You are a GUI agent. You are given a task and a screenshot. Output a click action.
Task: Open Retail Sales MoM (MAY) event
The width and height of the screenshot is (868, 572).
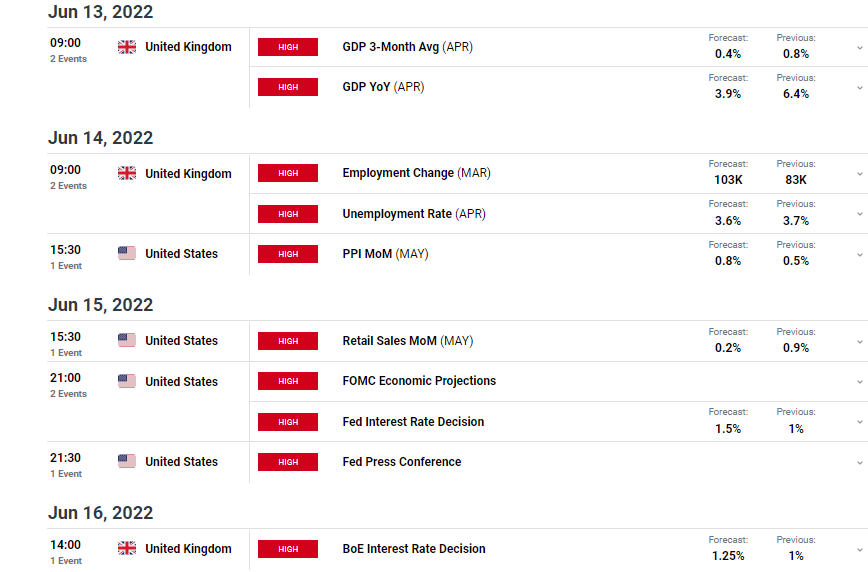tap(407, 341)
